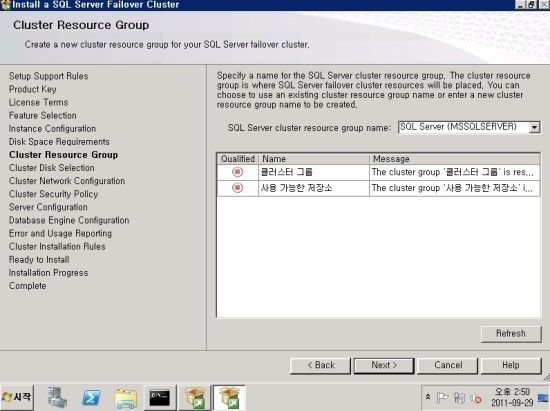Click the Database Engine Configuration step
Screen dimensions: 550x411
coord(69,220)
